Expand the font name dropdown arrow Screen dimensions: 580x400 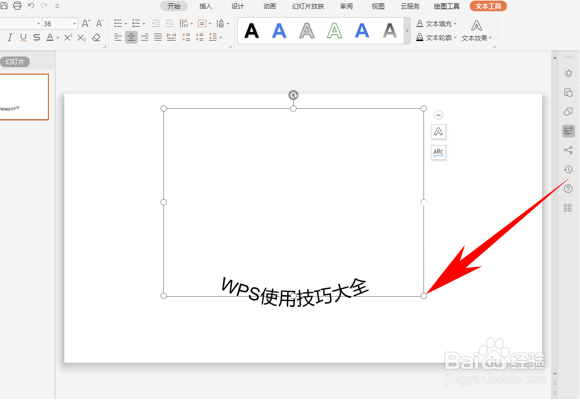38,24
